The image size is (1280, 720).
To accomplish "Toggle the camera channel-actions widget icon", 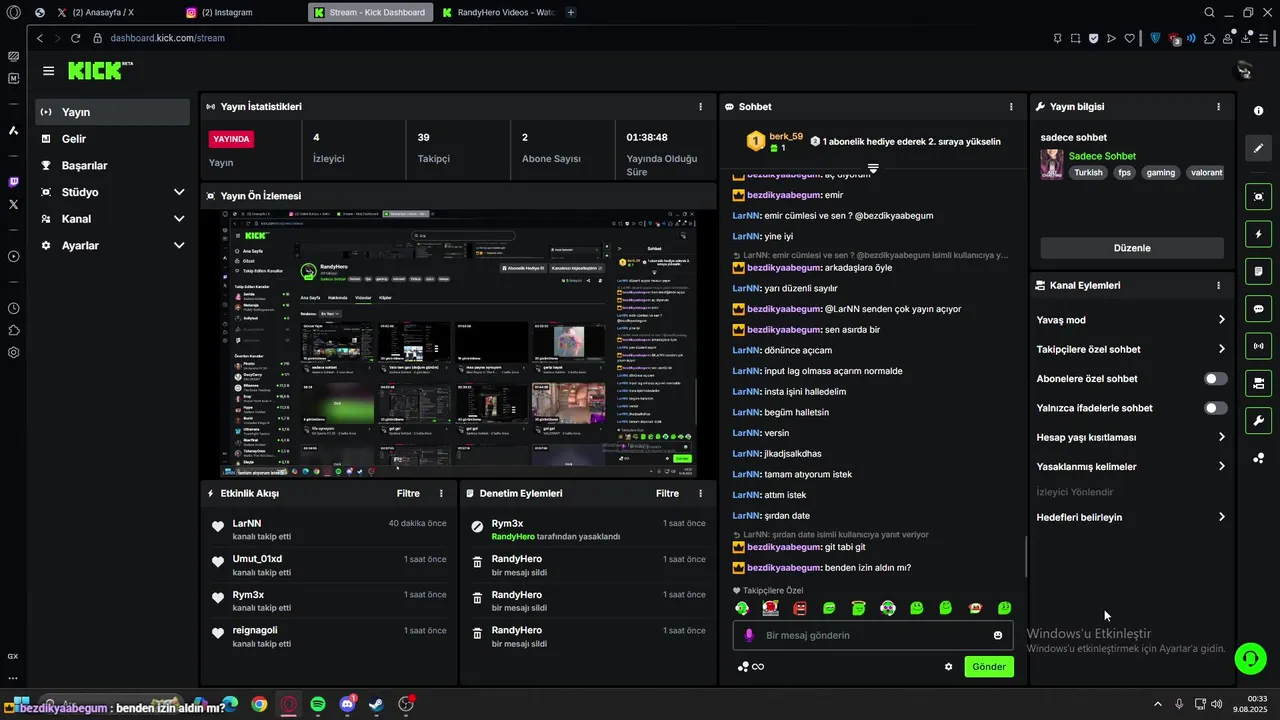I will (x=1258, y=383).
